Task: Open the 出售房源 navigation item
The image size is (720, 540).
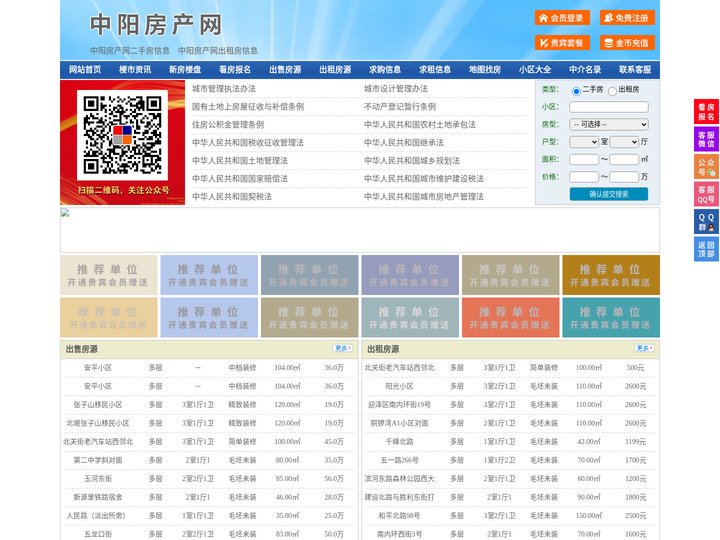Action: click(x=285, y=70)
